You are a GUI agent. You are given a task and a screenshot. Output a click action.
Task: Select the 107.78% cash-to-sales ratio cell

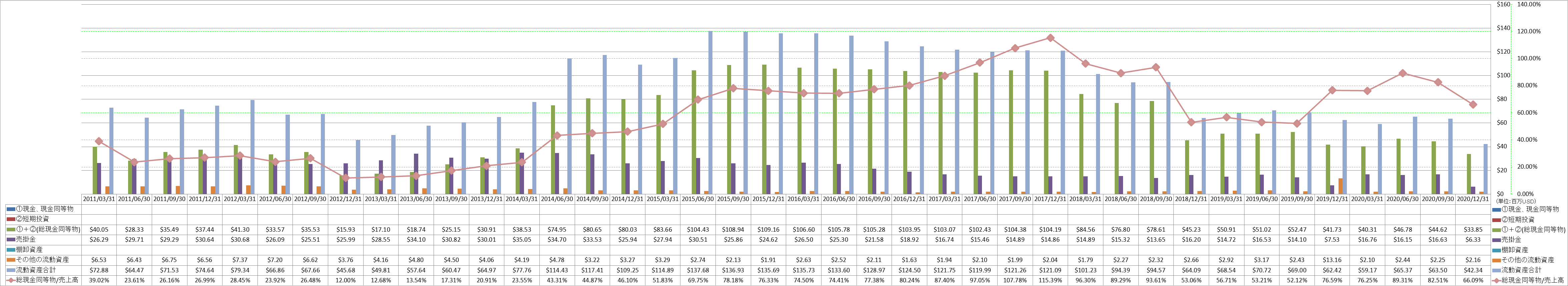tap(1015, 280)
